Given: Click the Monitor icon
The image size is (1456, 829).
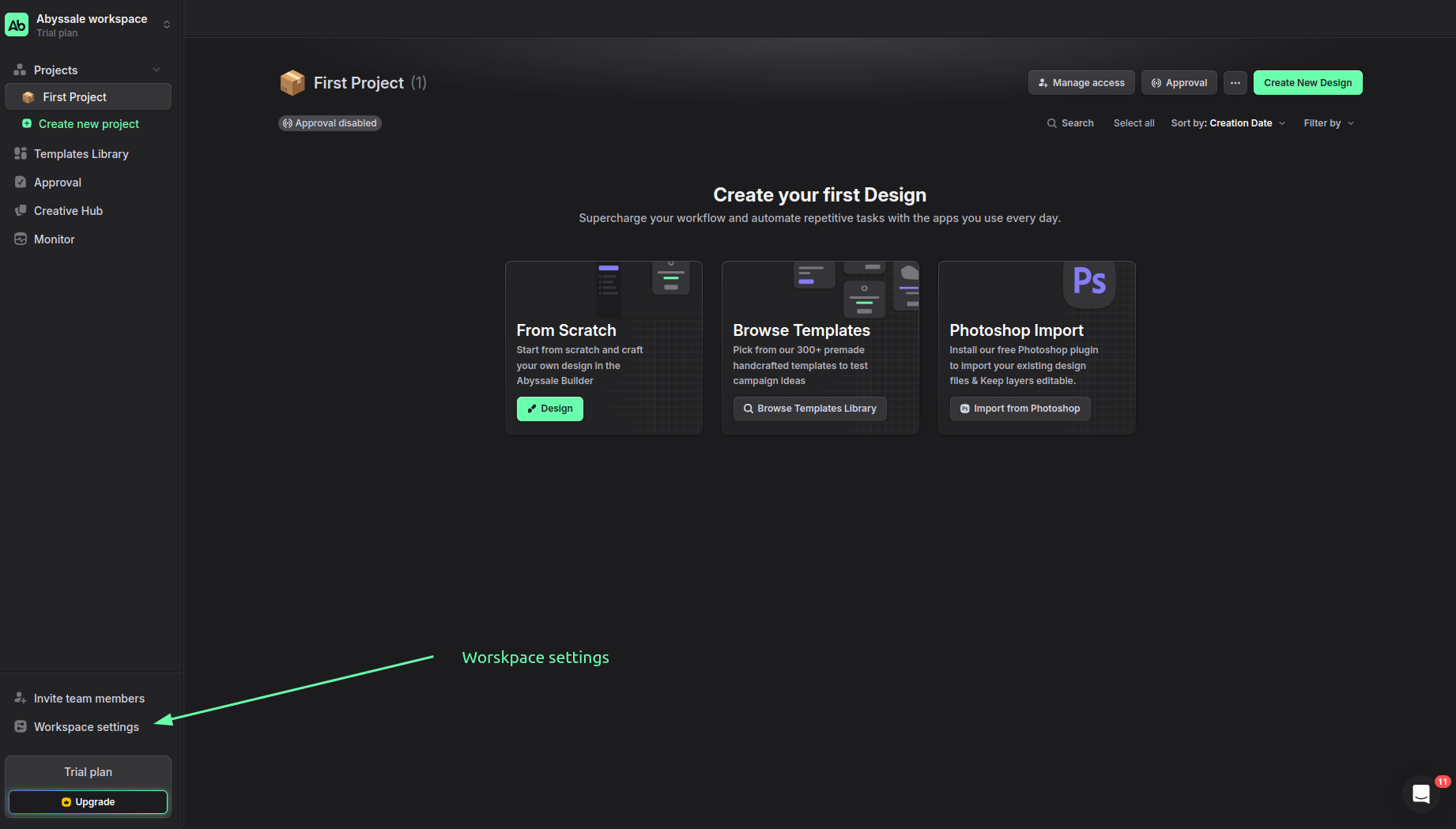Looking at the screenshot, I should click(21, 239).
